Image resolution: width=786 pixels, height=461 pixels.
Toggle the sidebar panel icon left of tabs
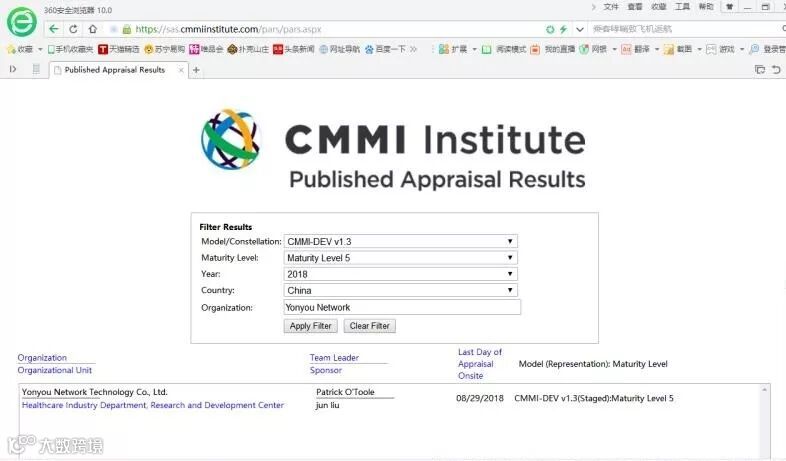[x=13, y=69]
